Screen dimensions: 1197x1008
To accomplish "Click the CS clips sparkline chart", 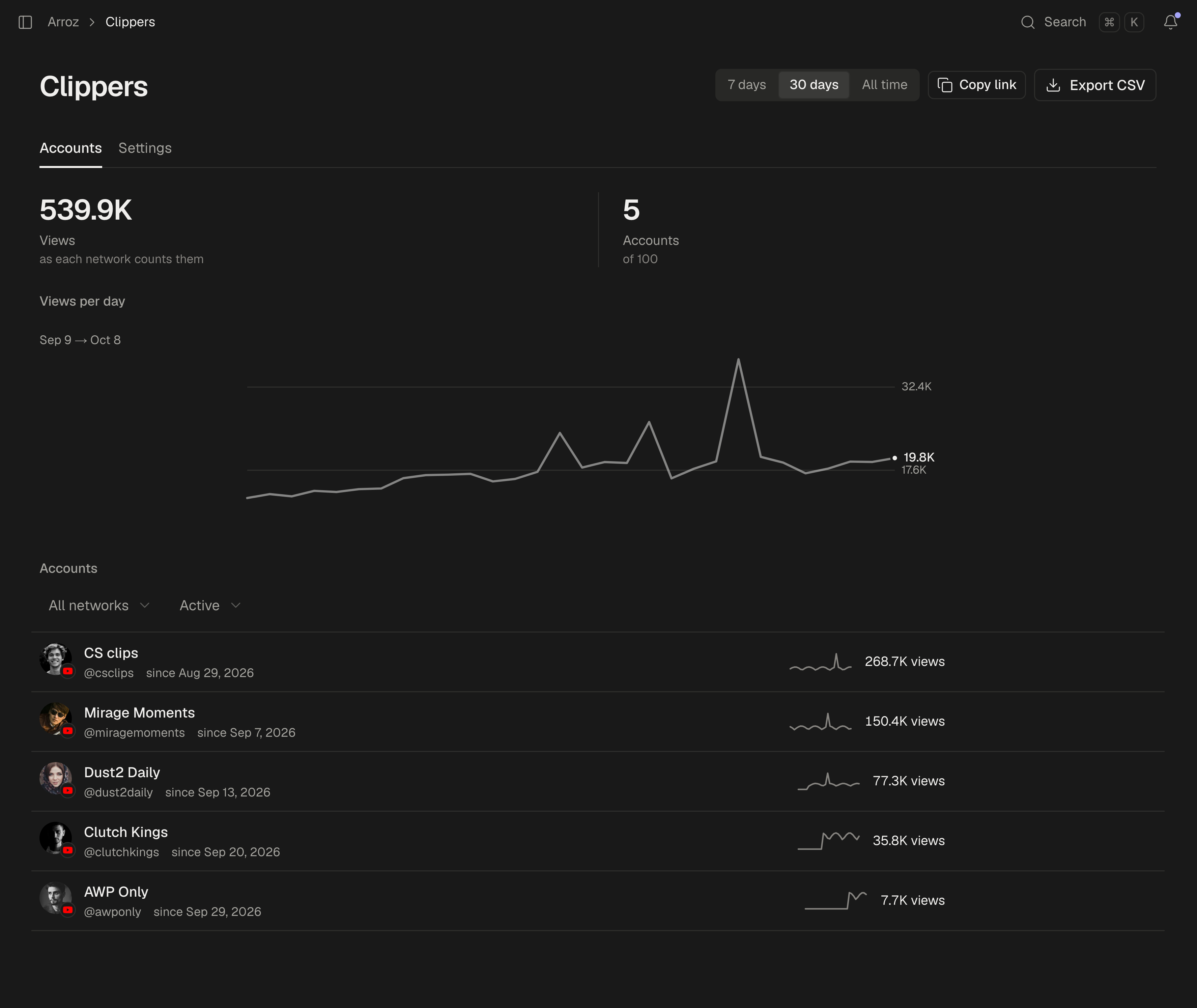I will tap(821, 662).
